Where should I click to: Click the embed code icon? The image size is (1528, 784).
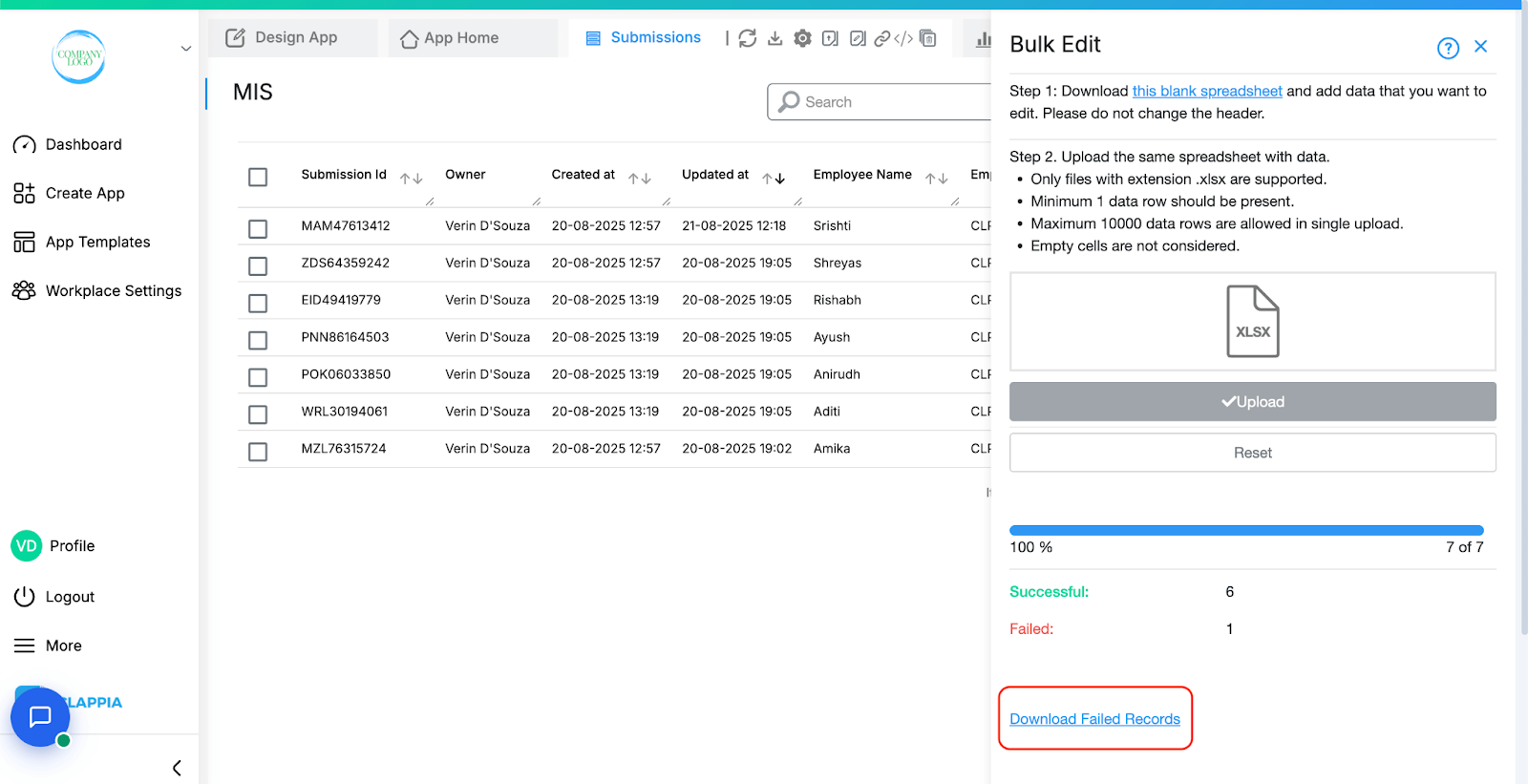point(903,38)
